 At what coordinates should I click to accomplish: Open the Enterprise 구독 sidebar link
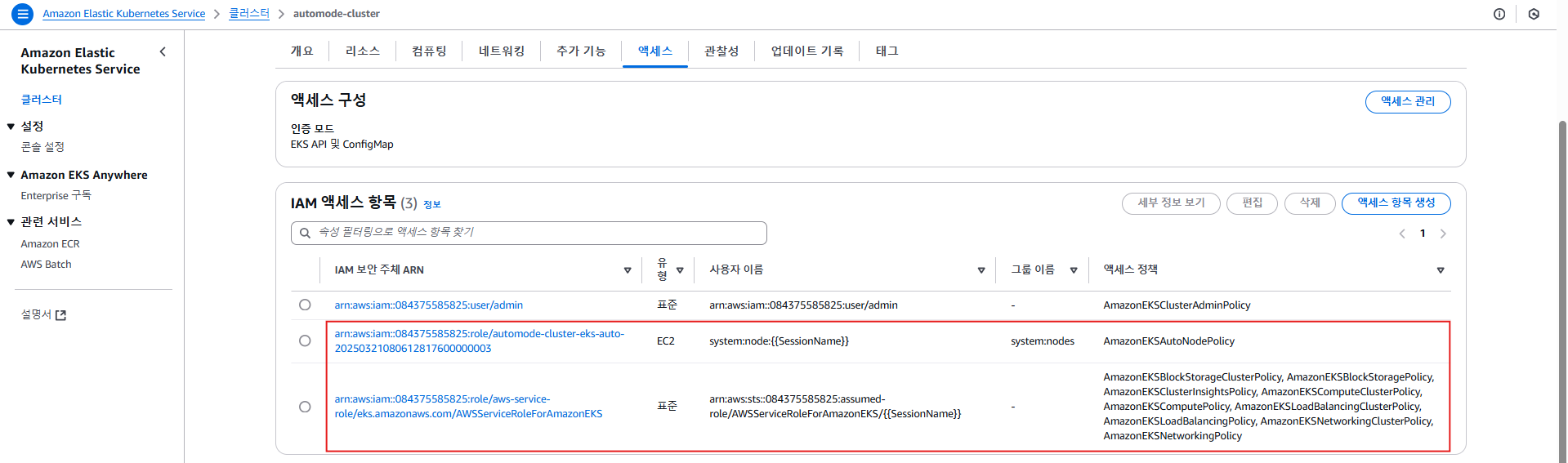click(56, 196)
